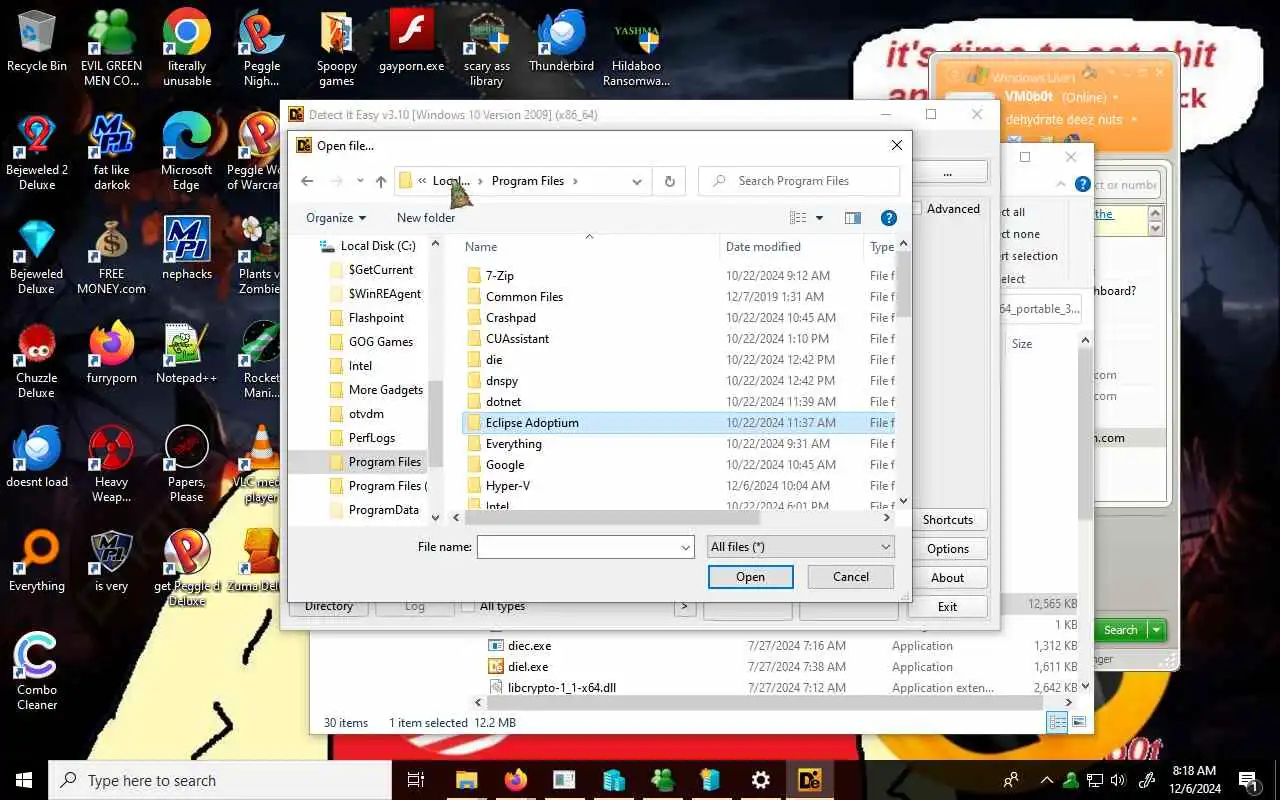Open the 'doesnt load' Thunderbird icon
1280x800 pixels.
[x=37, y=456]
